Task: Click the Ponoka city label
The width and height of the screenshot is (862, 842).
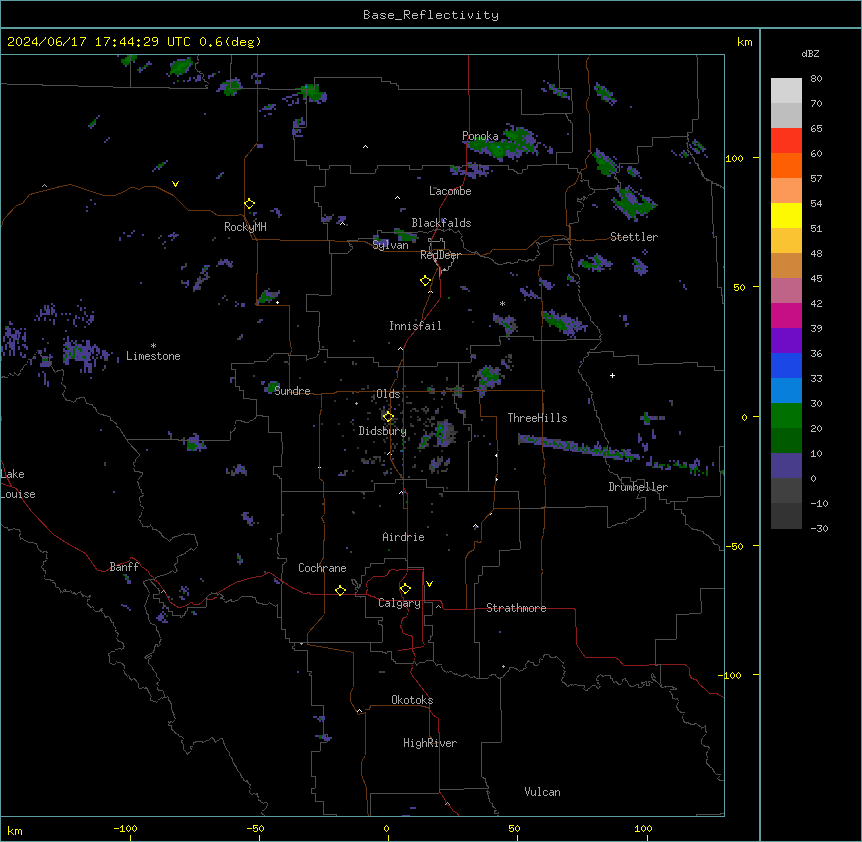Action: (x=480, y=136)
